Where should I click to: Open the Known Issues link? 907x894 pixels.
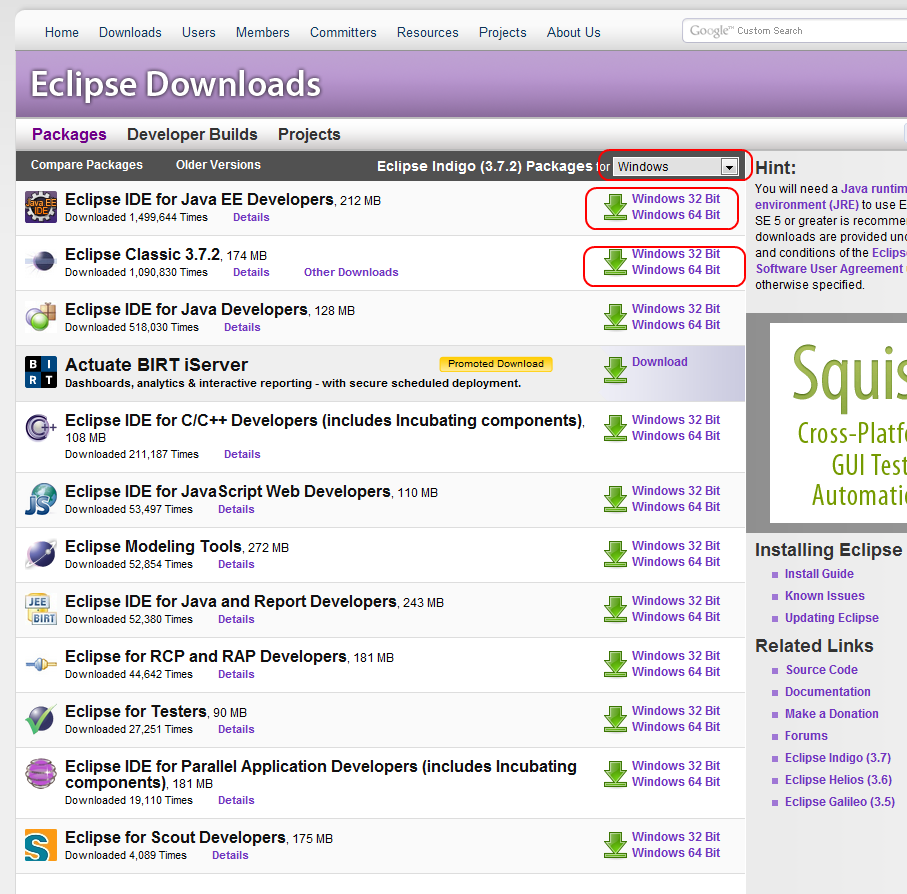824,596
